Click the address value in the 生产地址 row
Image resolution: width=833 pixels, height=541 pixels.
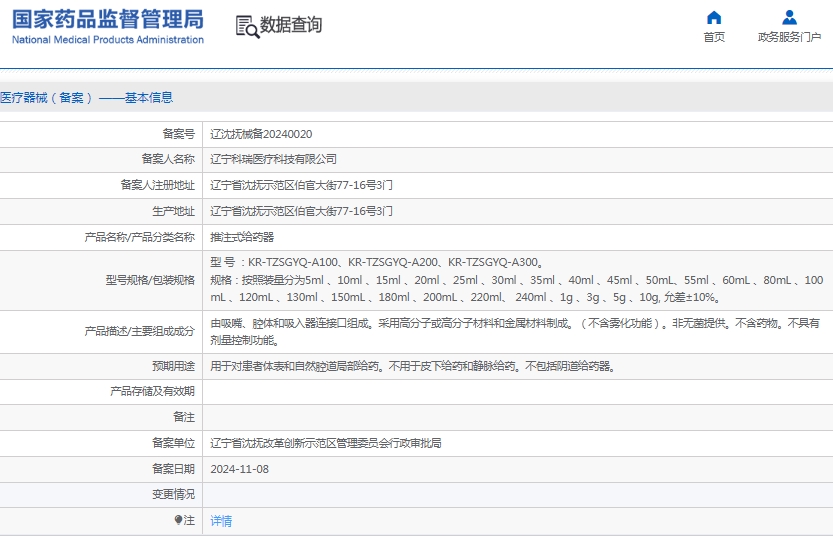[301, 211]
